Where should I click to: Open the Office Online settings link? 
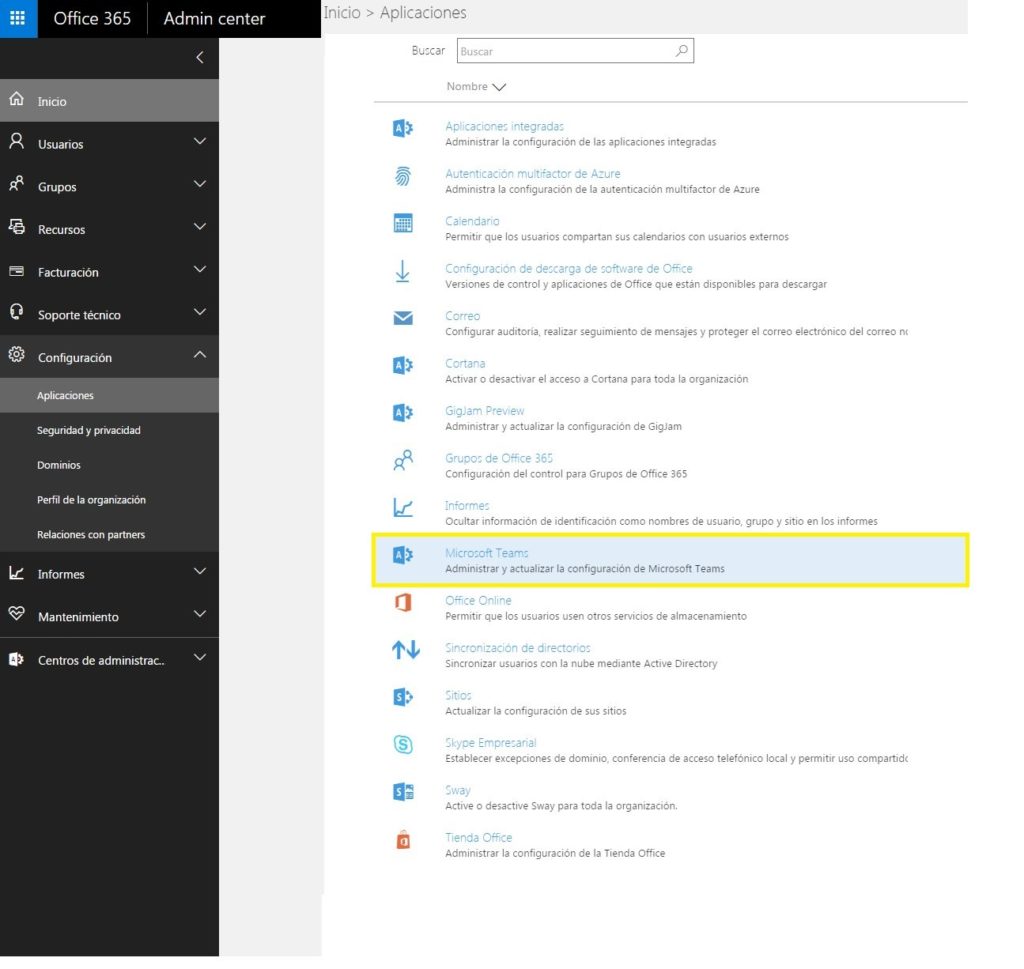point(478,600)
